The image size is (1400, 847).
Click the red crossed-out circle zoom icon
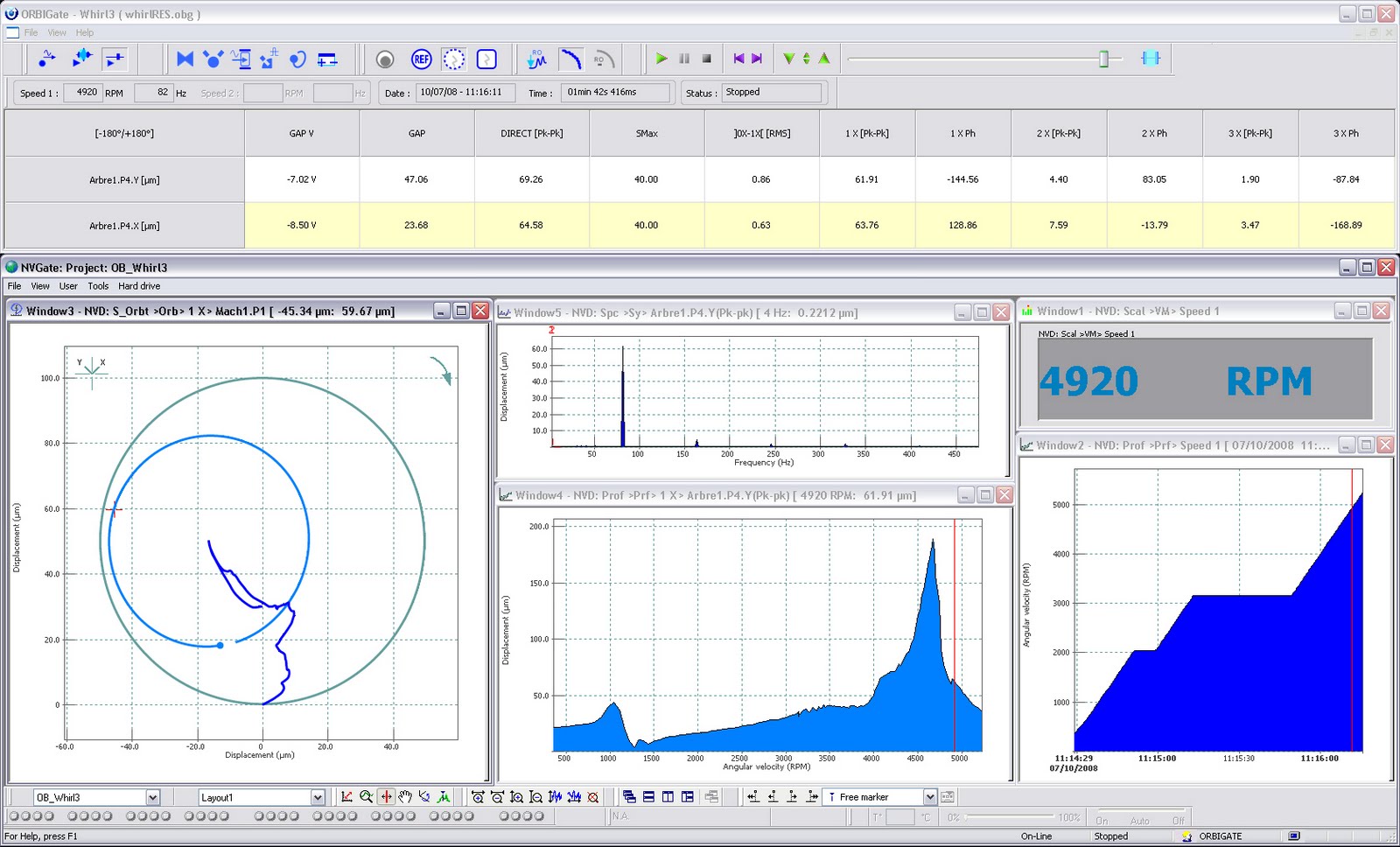593,797
